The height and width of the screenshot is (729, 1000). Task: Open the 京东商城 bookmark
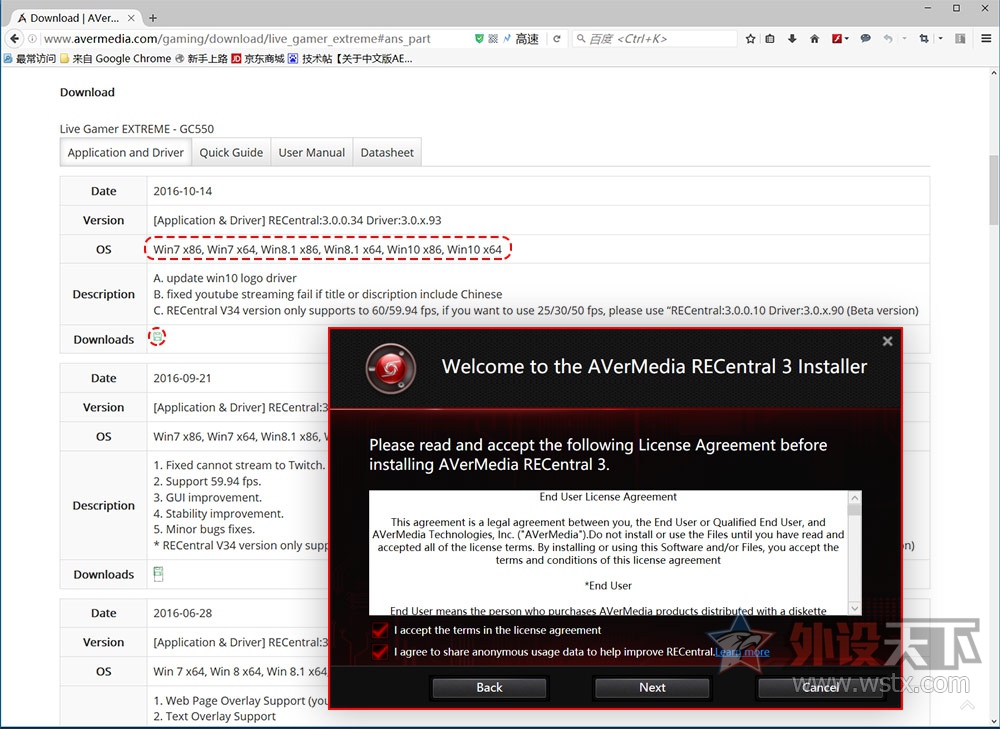coord(258,59)
